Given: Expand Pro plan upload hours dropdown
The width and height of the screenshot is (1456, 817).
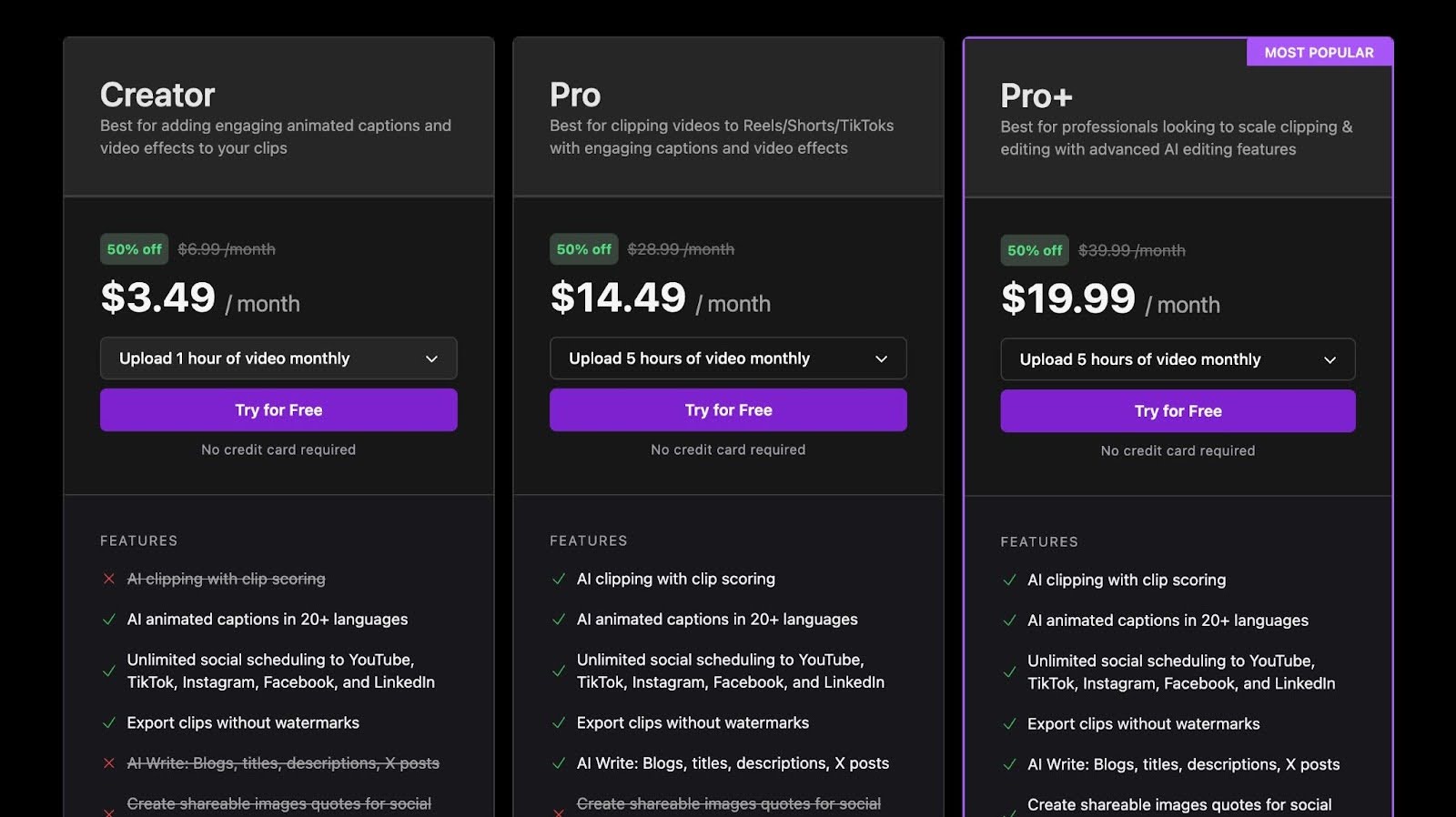Looking at the screenshot, I should (728, 358).
